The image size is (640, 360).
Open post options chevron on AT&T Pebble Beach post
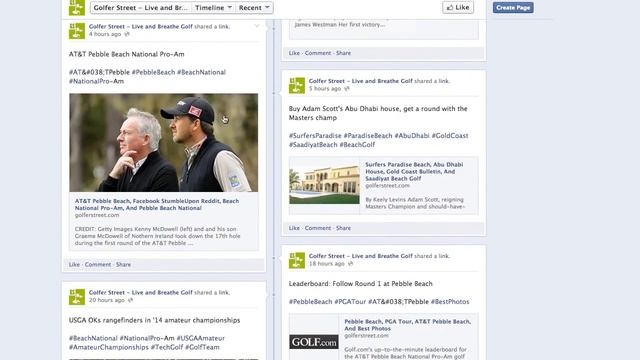coord(257,26)
